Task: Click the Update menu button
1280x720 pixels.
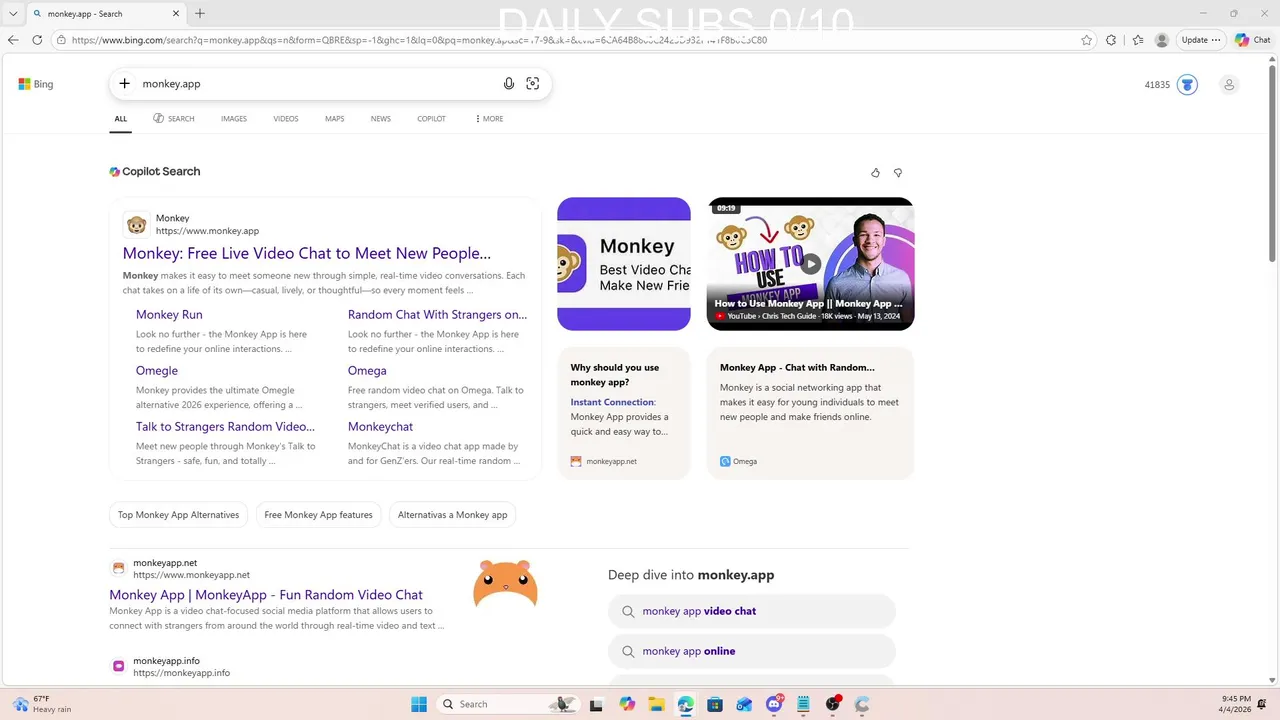Action: [x=1200, y=40]
